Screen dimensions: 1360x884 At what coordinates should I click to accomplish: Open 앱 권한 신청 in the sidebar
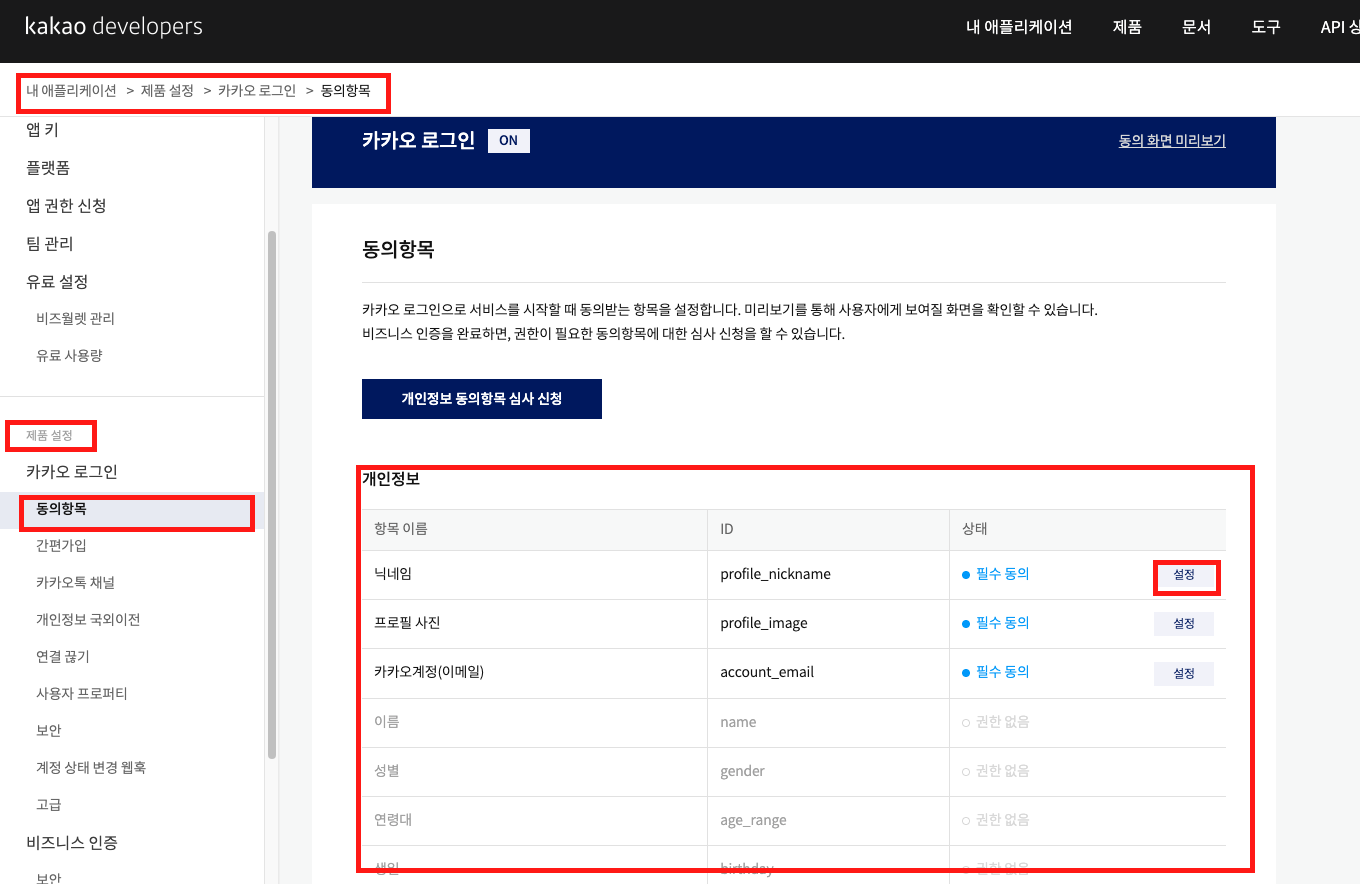(66, 205)
